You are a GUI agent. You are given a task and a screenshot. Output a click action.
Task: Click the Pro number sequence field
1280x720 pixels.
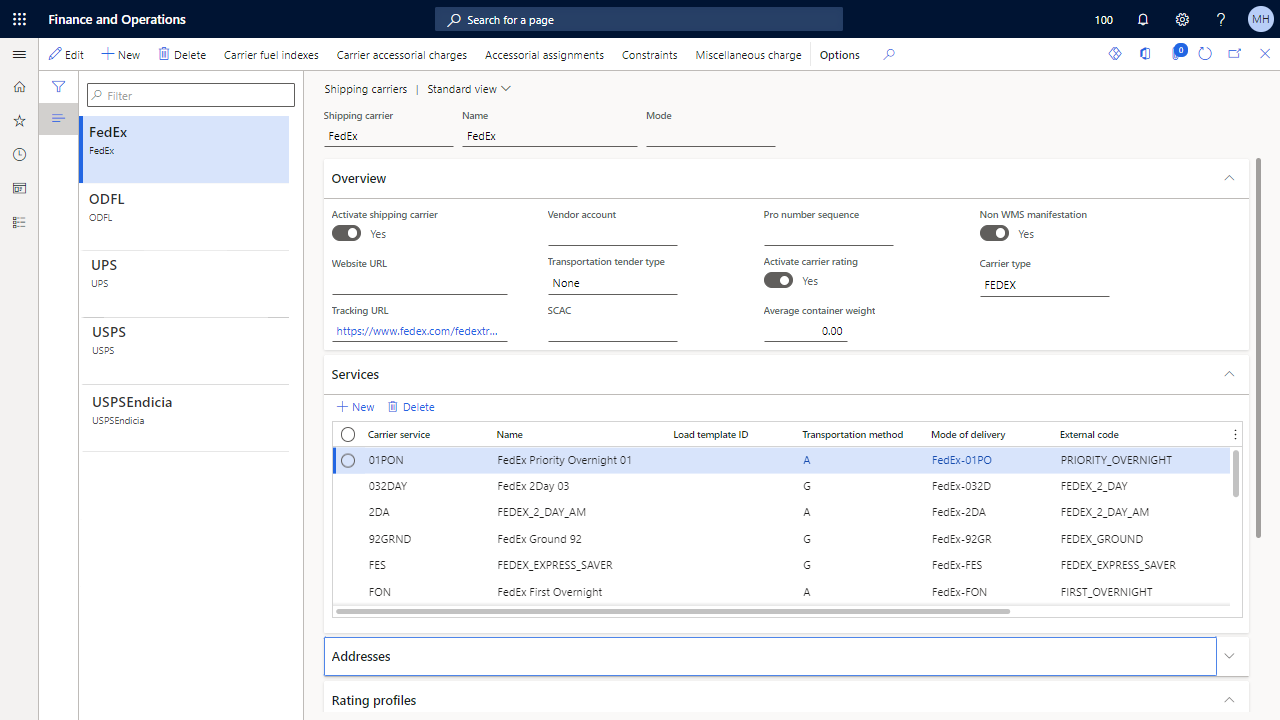click(x=829, y=234)
